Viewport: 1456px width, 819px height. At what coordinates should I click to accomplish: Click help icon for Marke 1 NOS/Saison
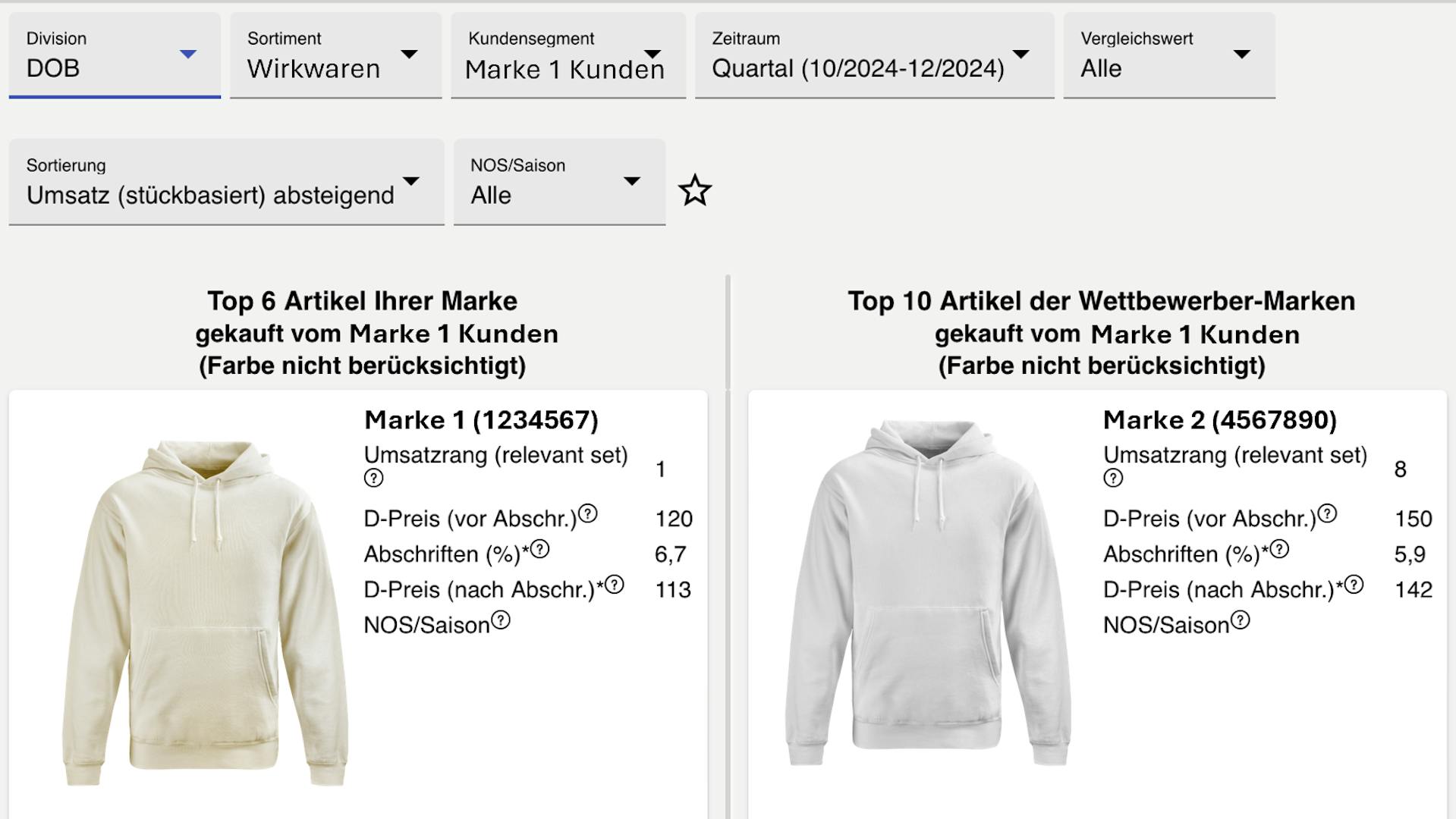[501, 620]
